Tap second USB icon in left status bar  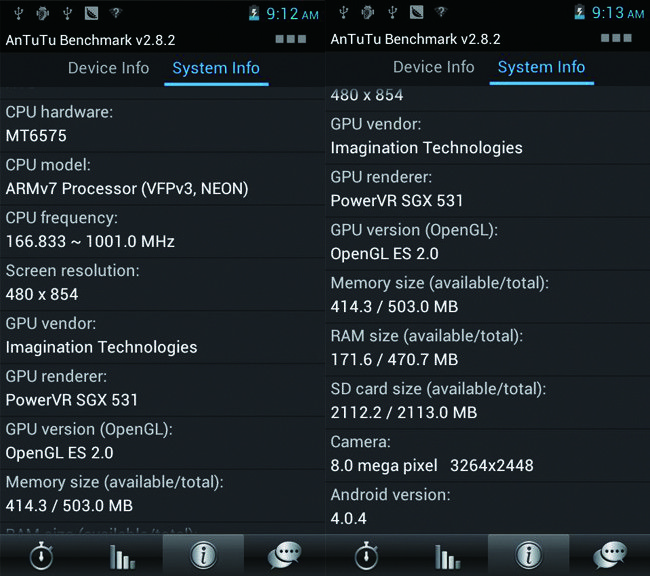pyautogui.click(x=67, y=13)
